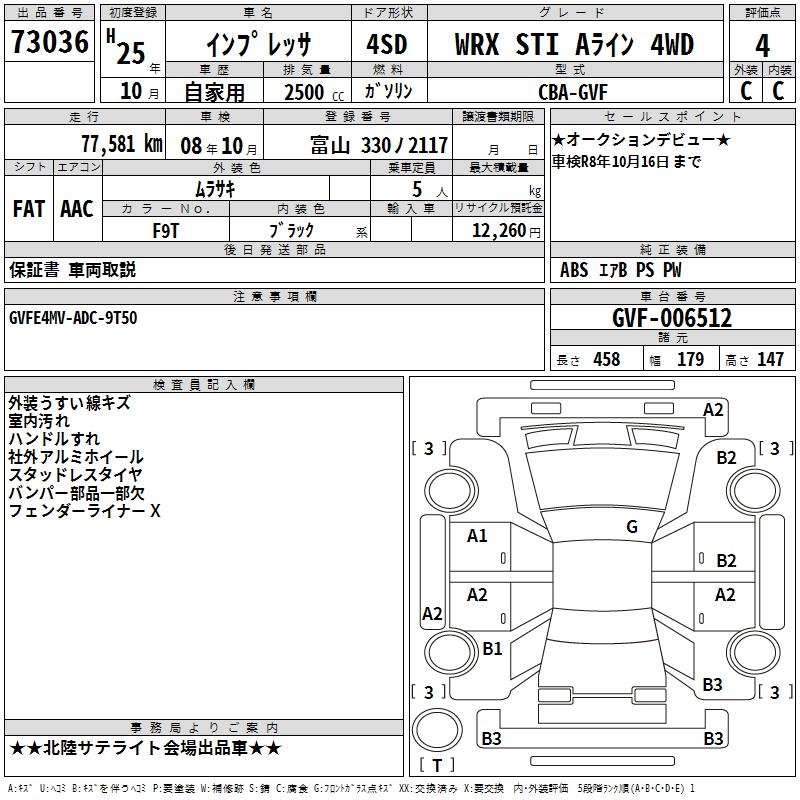Click inspector note フェンダーライナー X
This screenshot has width=800, height=800.
tap(84, 511)
